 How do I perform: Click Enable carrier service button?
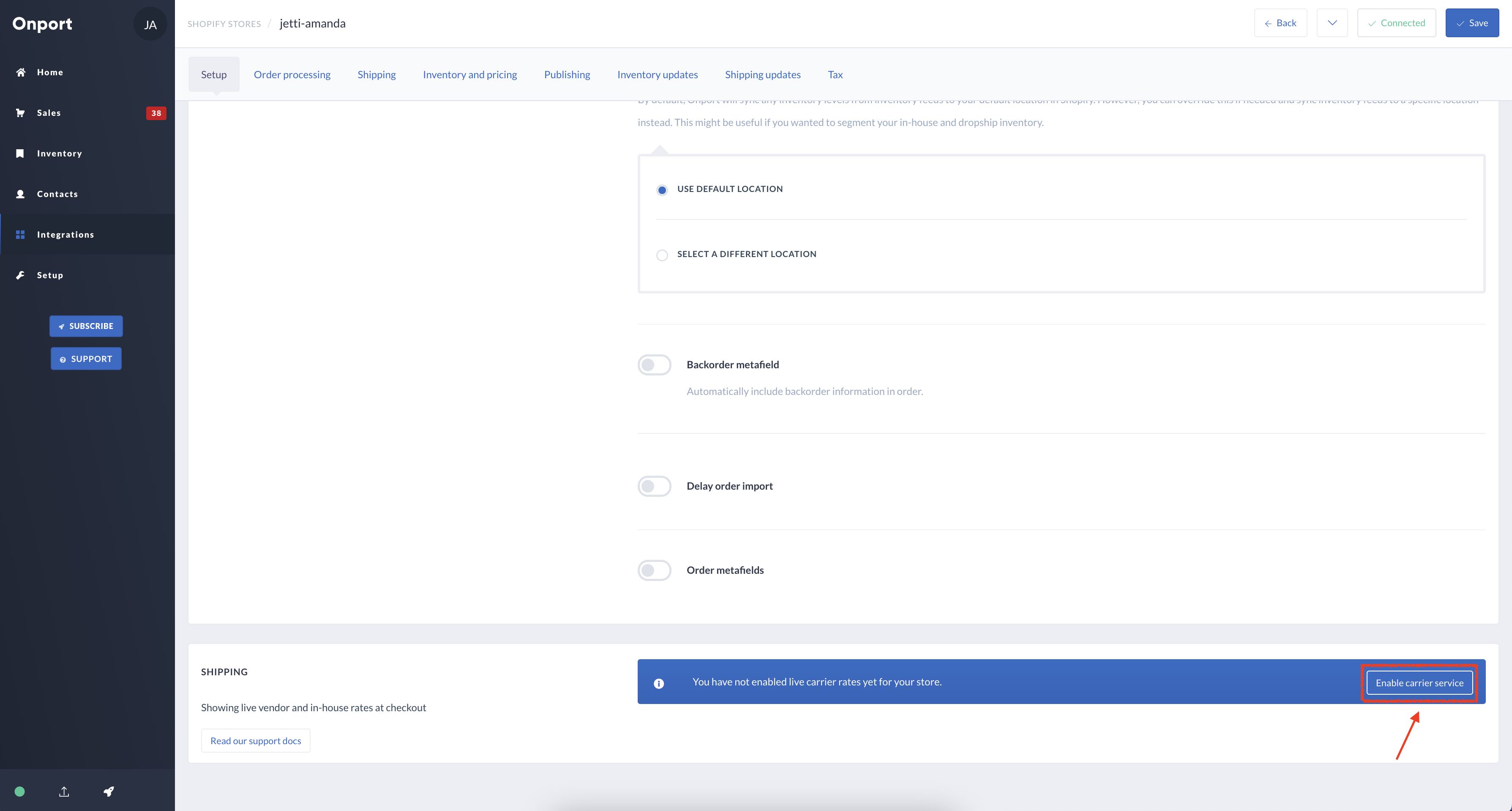tap(1419, 683)
